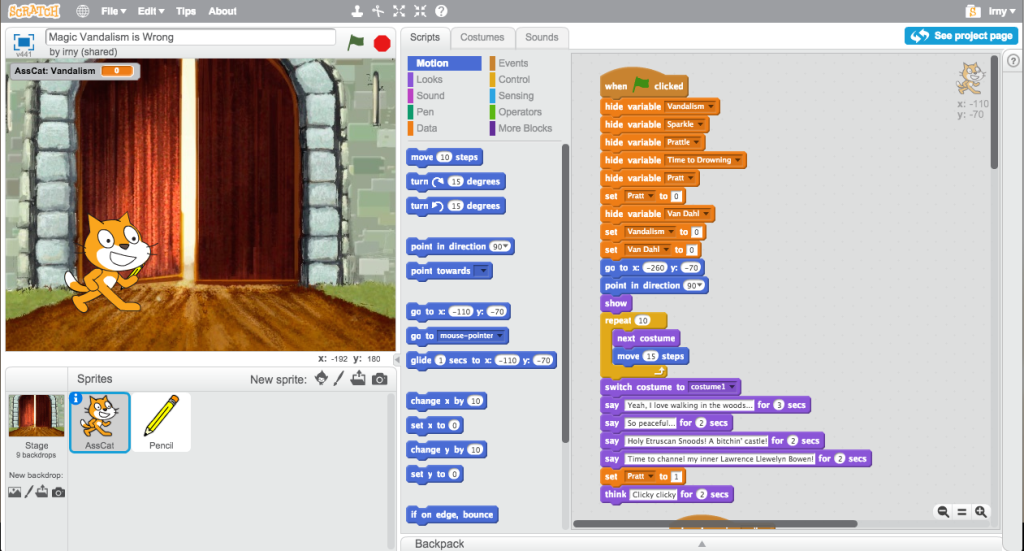1024x551 pixels.
Task: Choose backdrop from library
Action: pyautogui.click(x=14, y=492)
